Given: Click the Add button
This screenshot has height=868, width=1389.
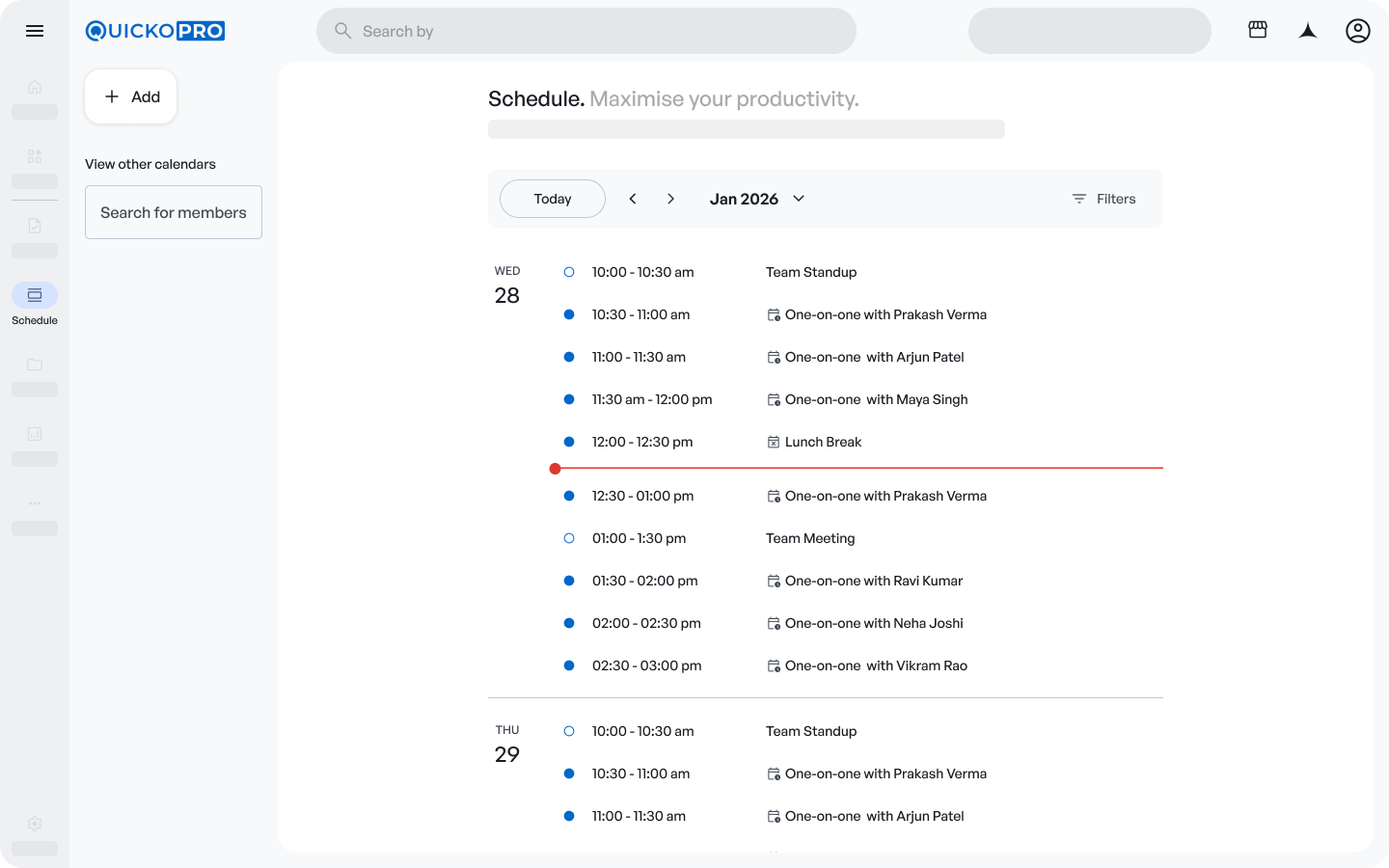Looking at the screenshot, I should [131, 96].
